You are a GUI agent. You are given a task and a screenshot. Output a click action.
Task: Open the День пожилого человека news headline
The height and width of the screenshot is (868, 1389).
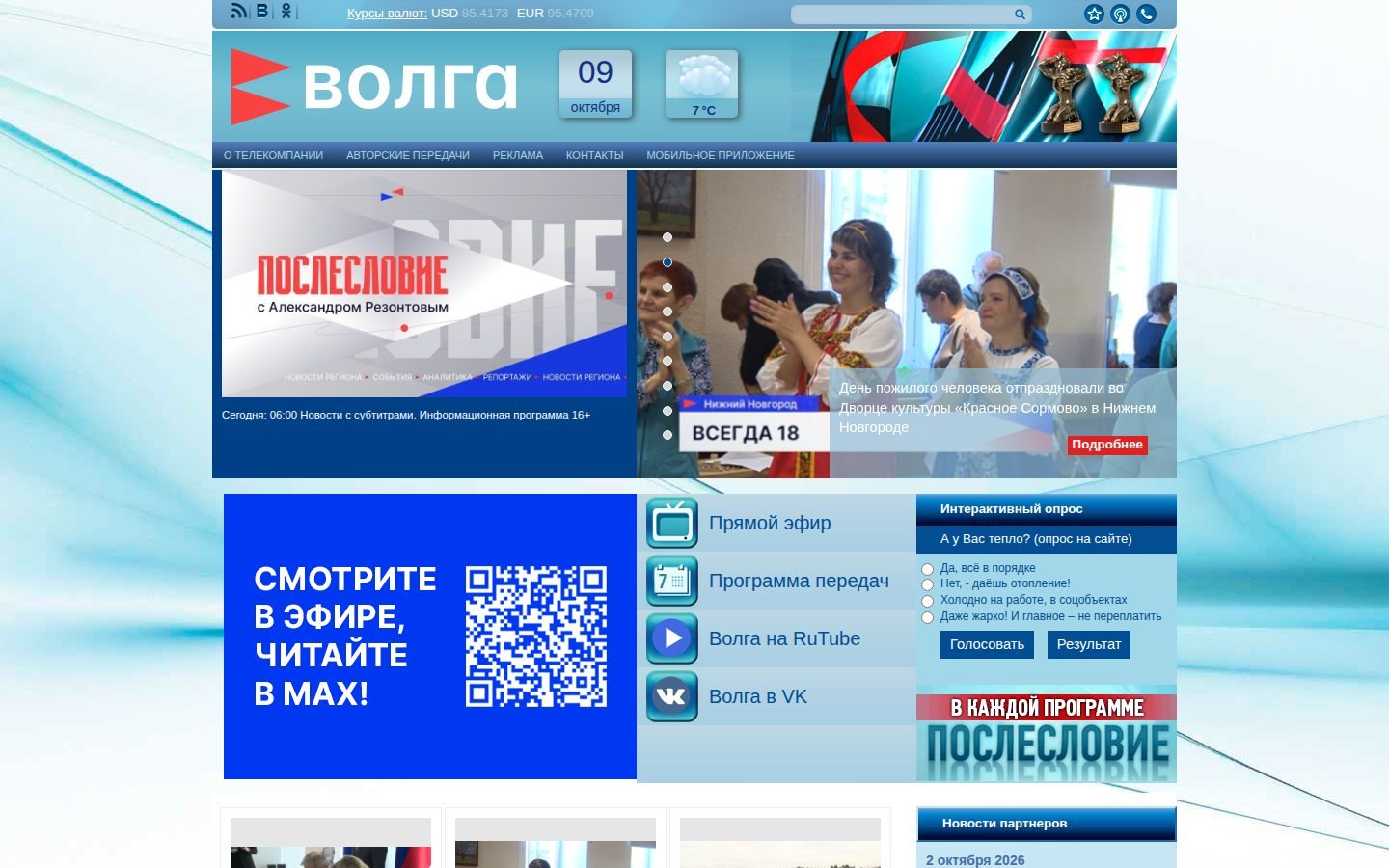coord(997,407)
